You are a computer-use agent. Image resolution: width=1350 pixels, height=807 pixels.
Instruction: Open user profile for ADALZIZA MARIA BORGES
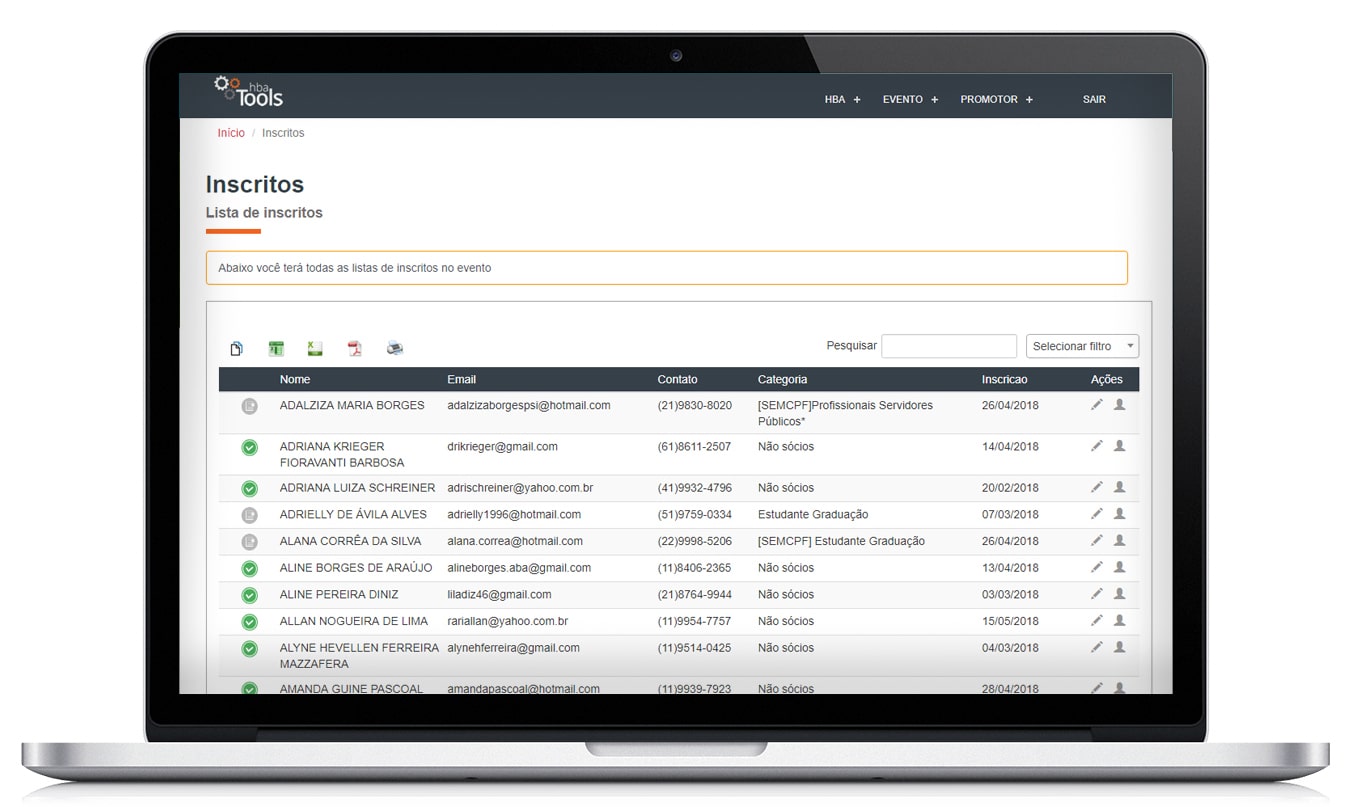pos(1120,405)
